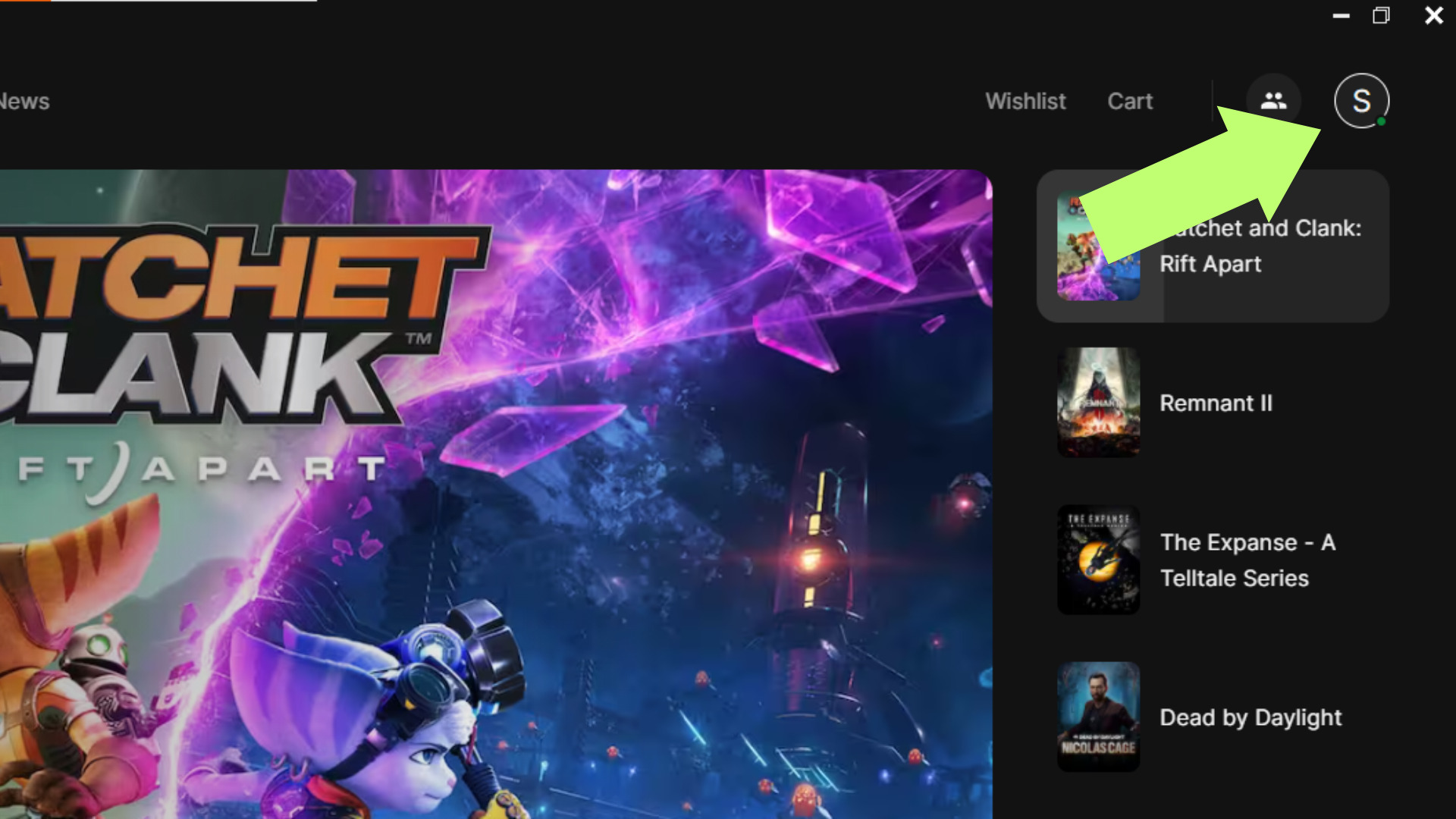Select The Expanse - A Telltale Series thumbnail
The width and height of the screenshot is (1456, 819).
point(1097,559)
